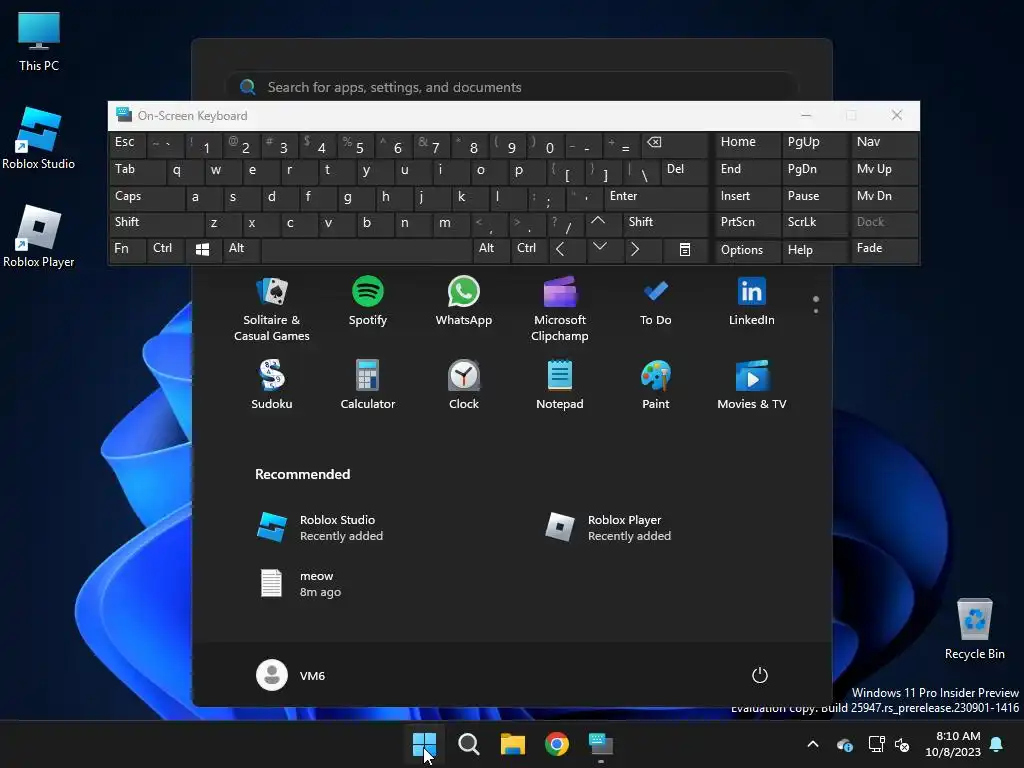Launch Google Chrome from taskbar
Screen dimensions: 1024x768
[556, 744]
